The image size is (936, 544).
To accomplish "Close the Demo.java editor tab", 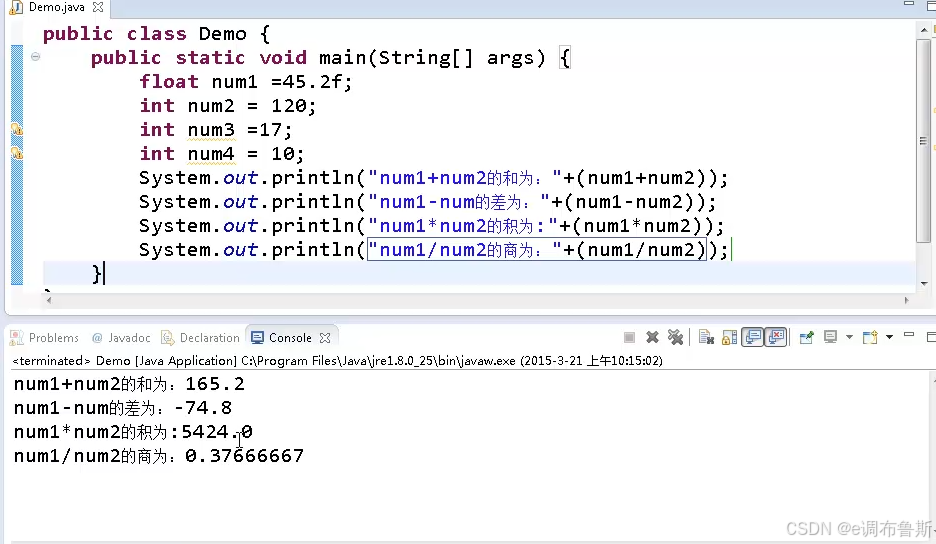I will 98,7.
